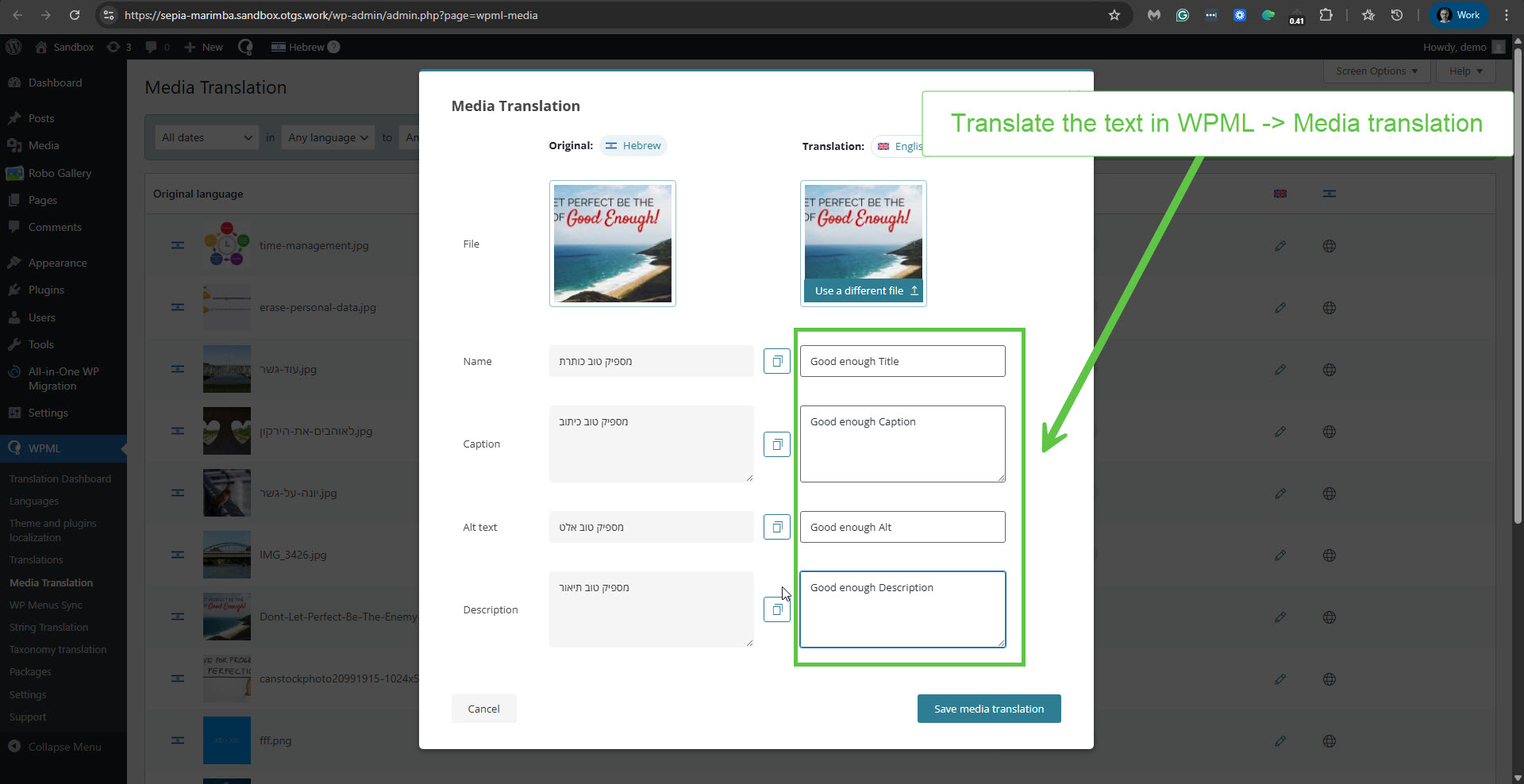Viewport: 1524px width, 784px height.
Task: Expand Screen Options panel
Action: click(x=1376, y=71)
